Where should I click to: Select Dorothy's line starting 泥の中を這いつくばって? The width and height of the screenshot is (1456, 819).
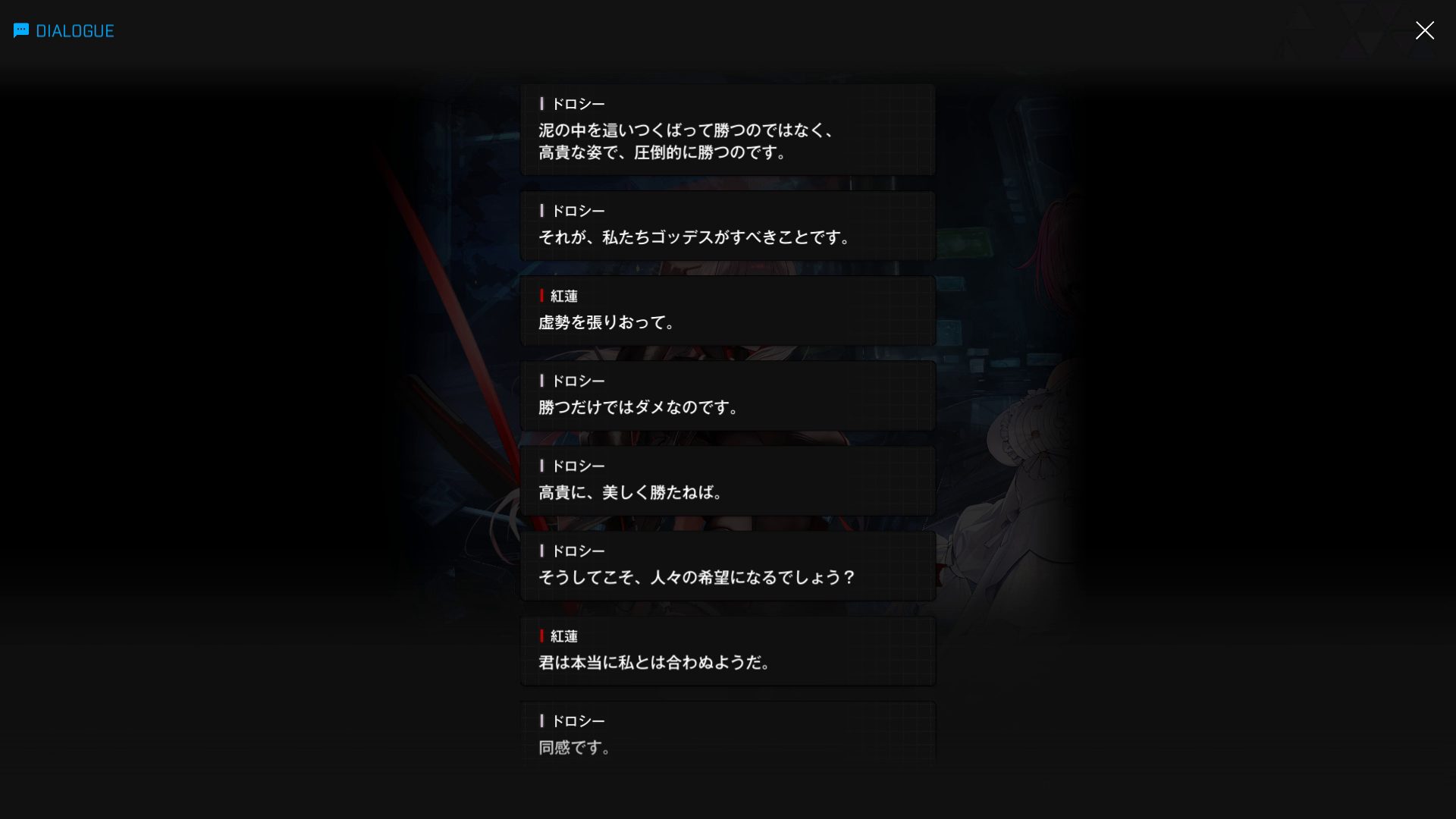pos(728,130)
